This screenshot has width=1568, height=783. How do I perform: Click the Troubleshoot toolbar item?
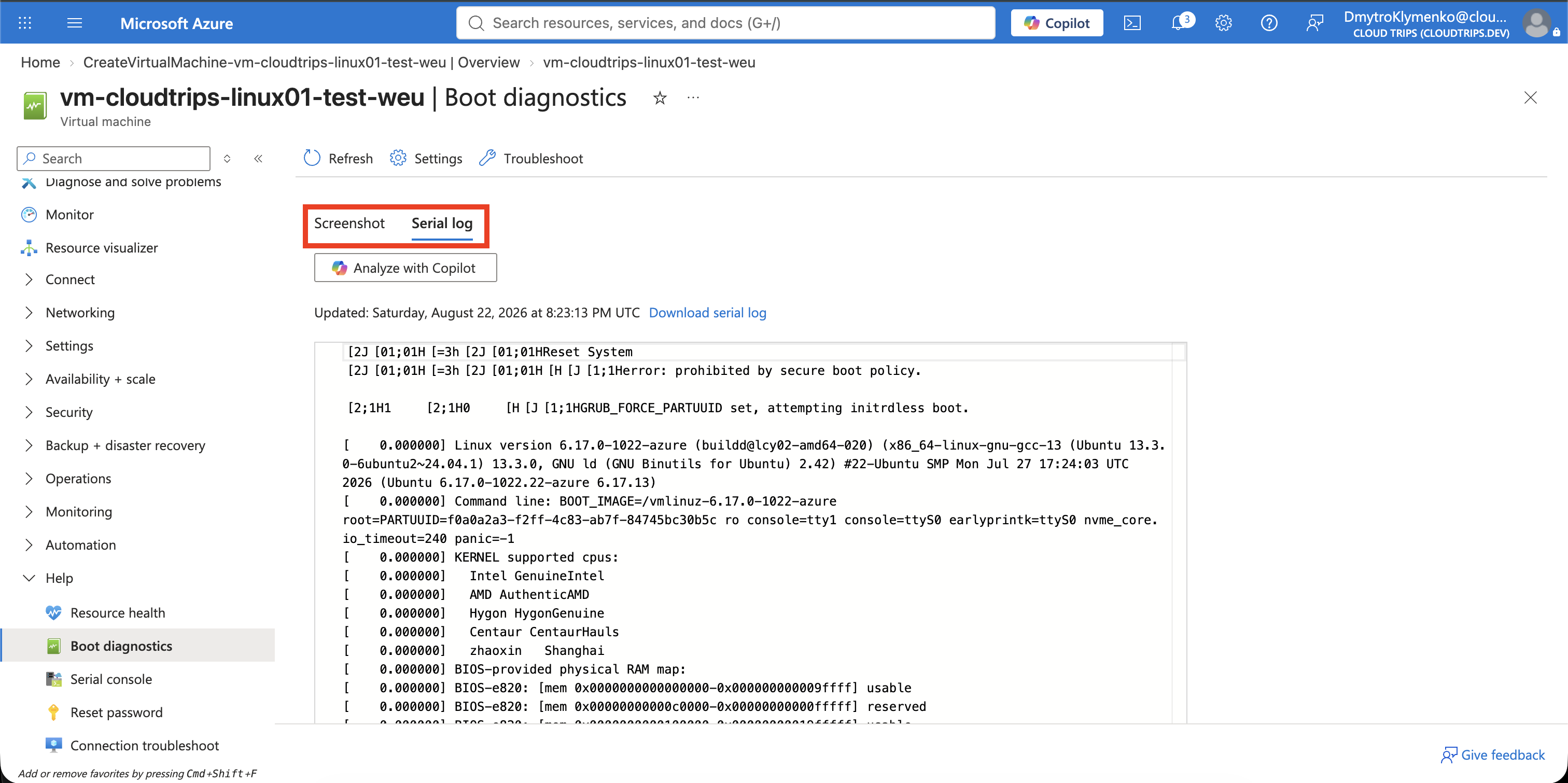(x=531, y=158)
